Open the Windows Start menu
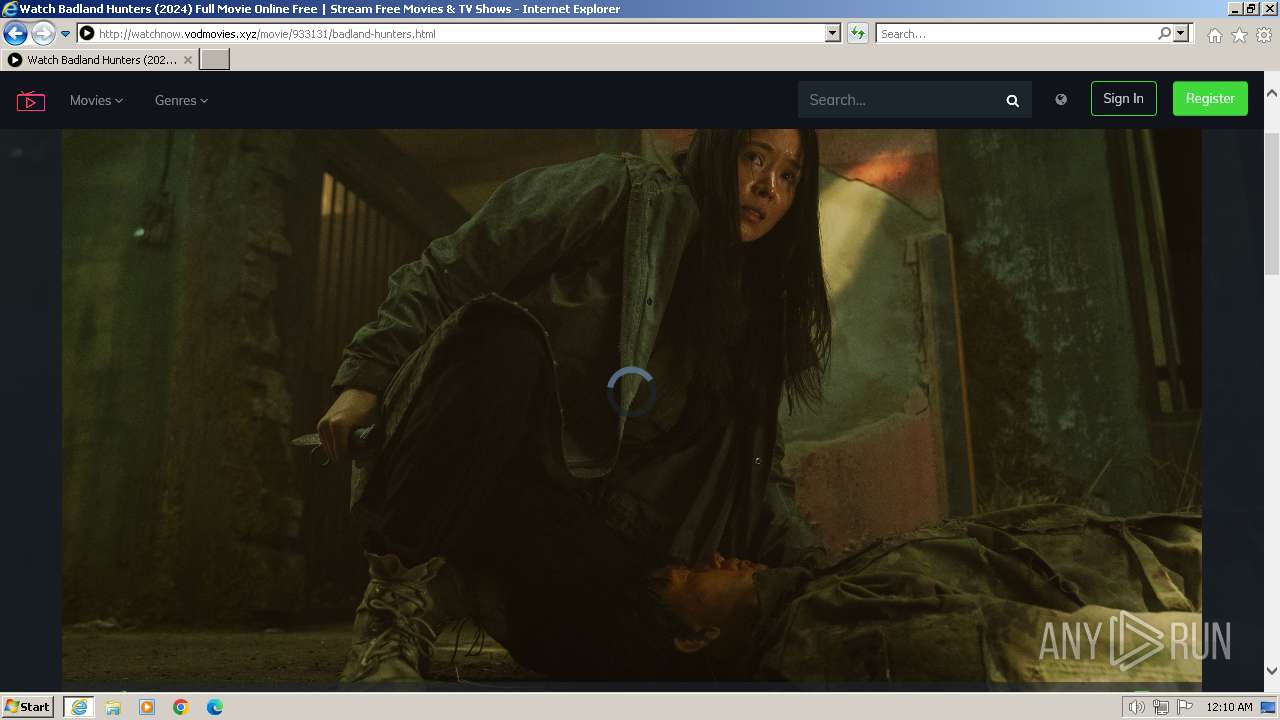Image resolution: width=1280 pixels, height=720 pixels. [x=28, y=706]
